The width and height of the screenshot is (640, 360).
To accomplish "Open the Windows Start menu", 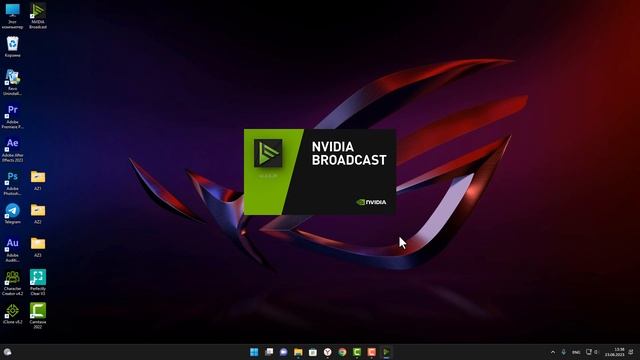I will pos(254,352).
